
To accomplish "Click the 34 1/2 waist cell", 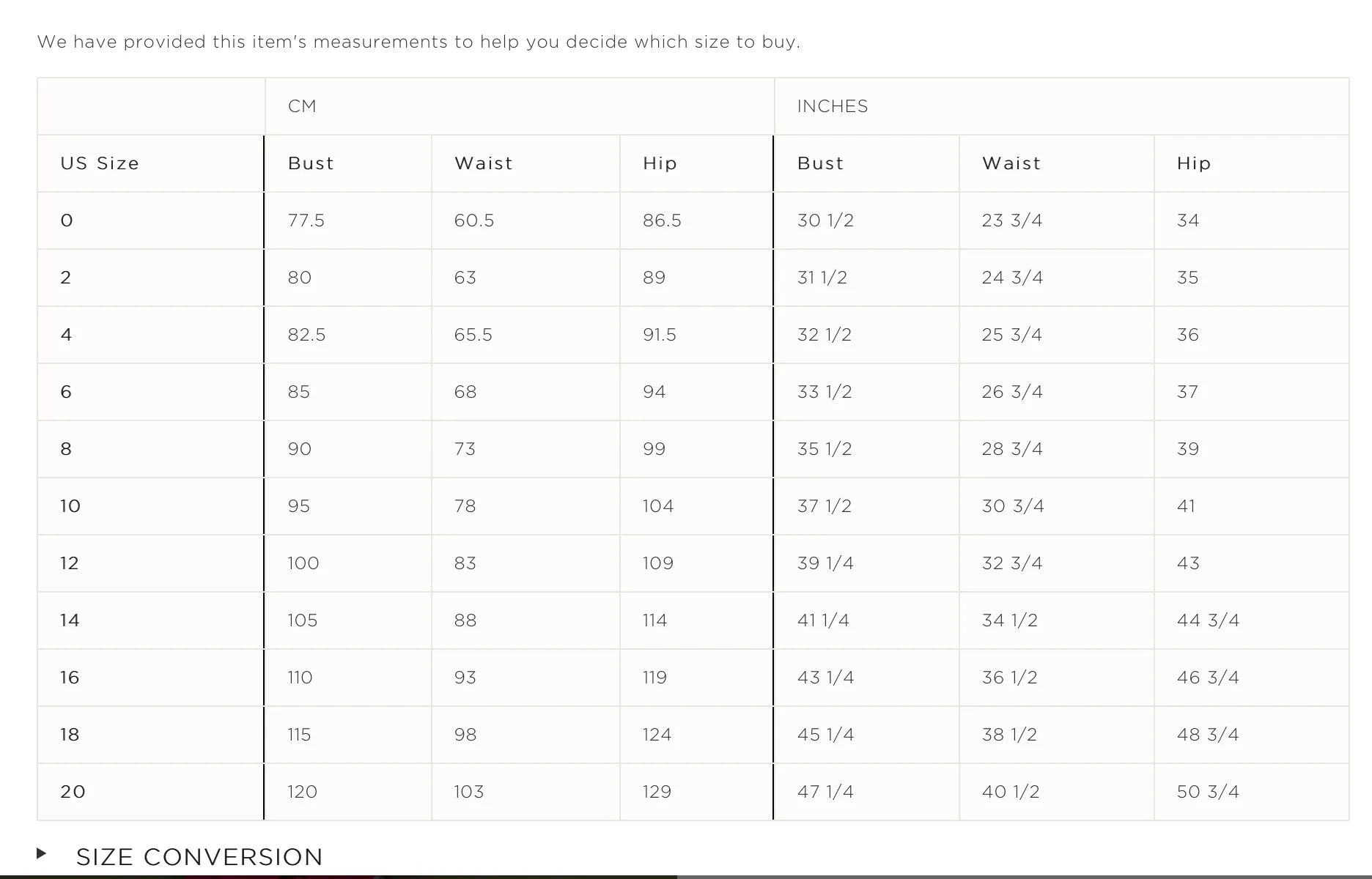I will click(1010, 620).
